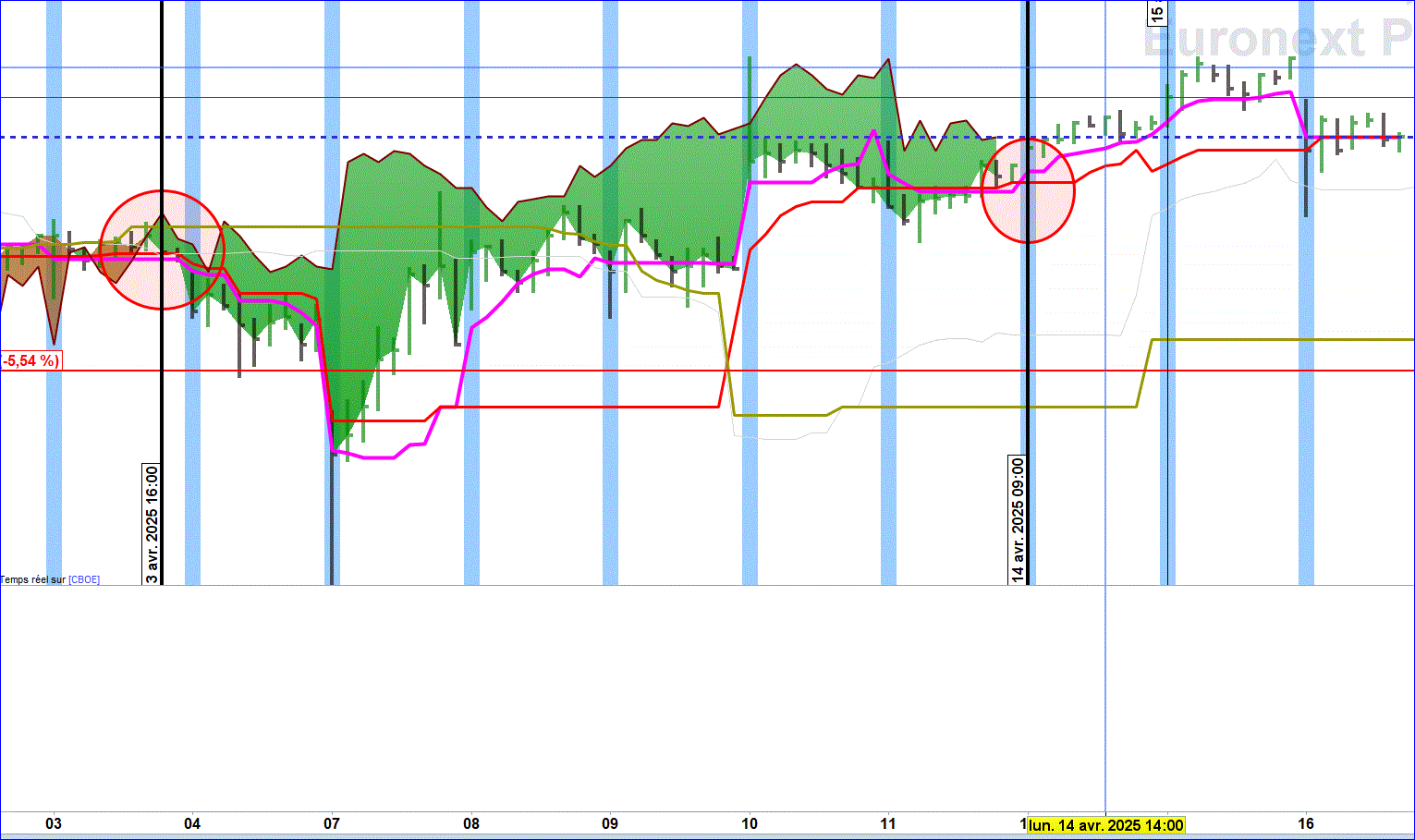
Task: Click the 09 date on the time axis
Action: [610, 824]
